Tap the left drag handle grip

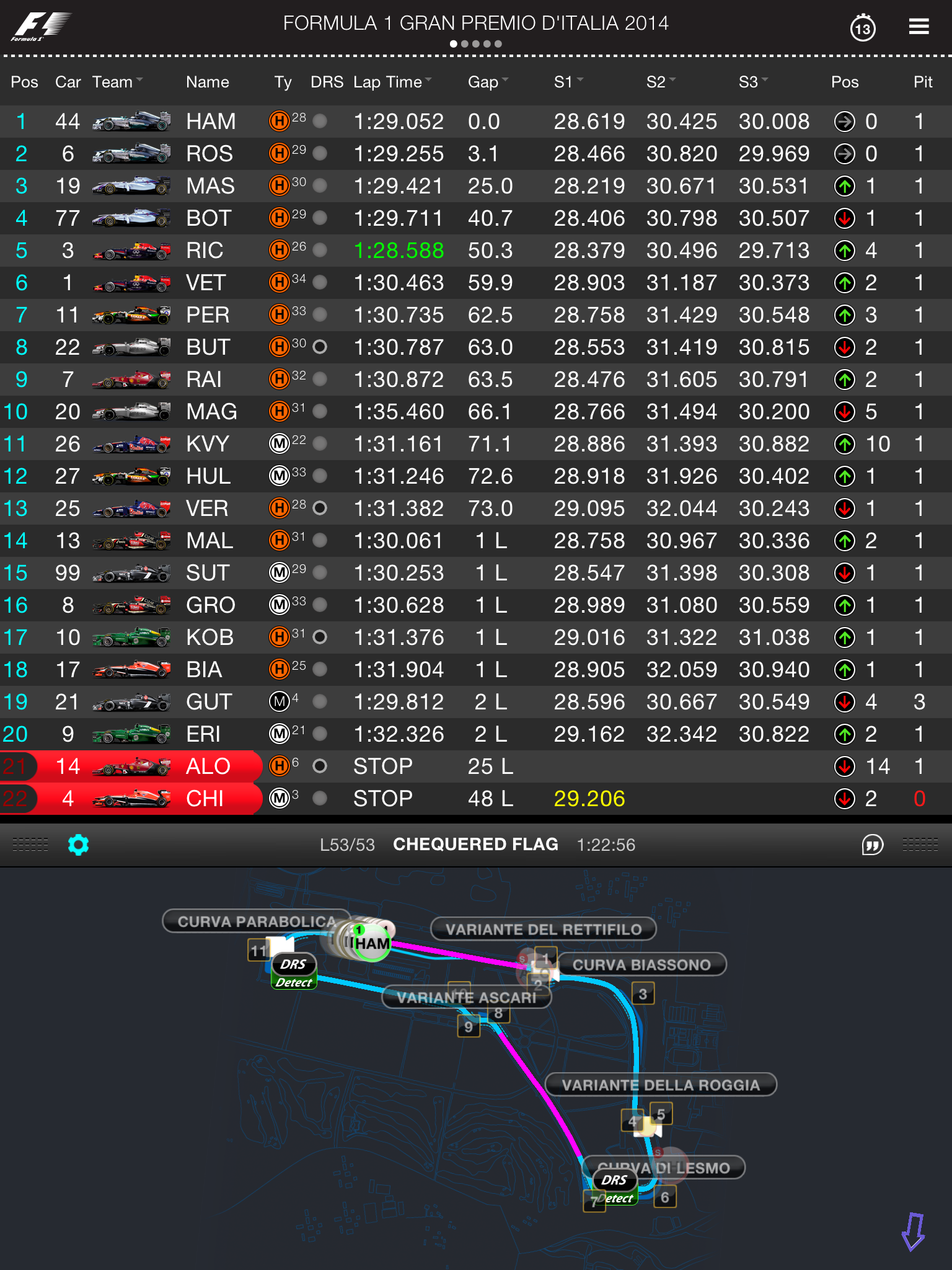tap(30, 844)
